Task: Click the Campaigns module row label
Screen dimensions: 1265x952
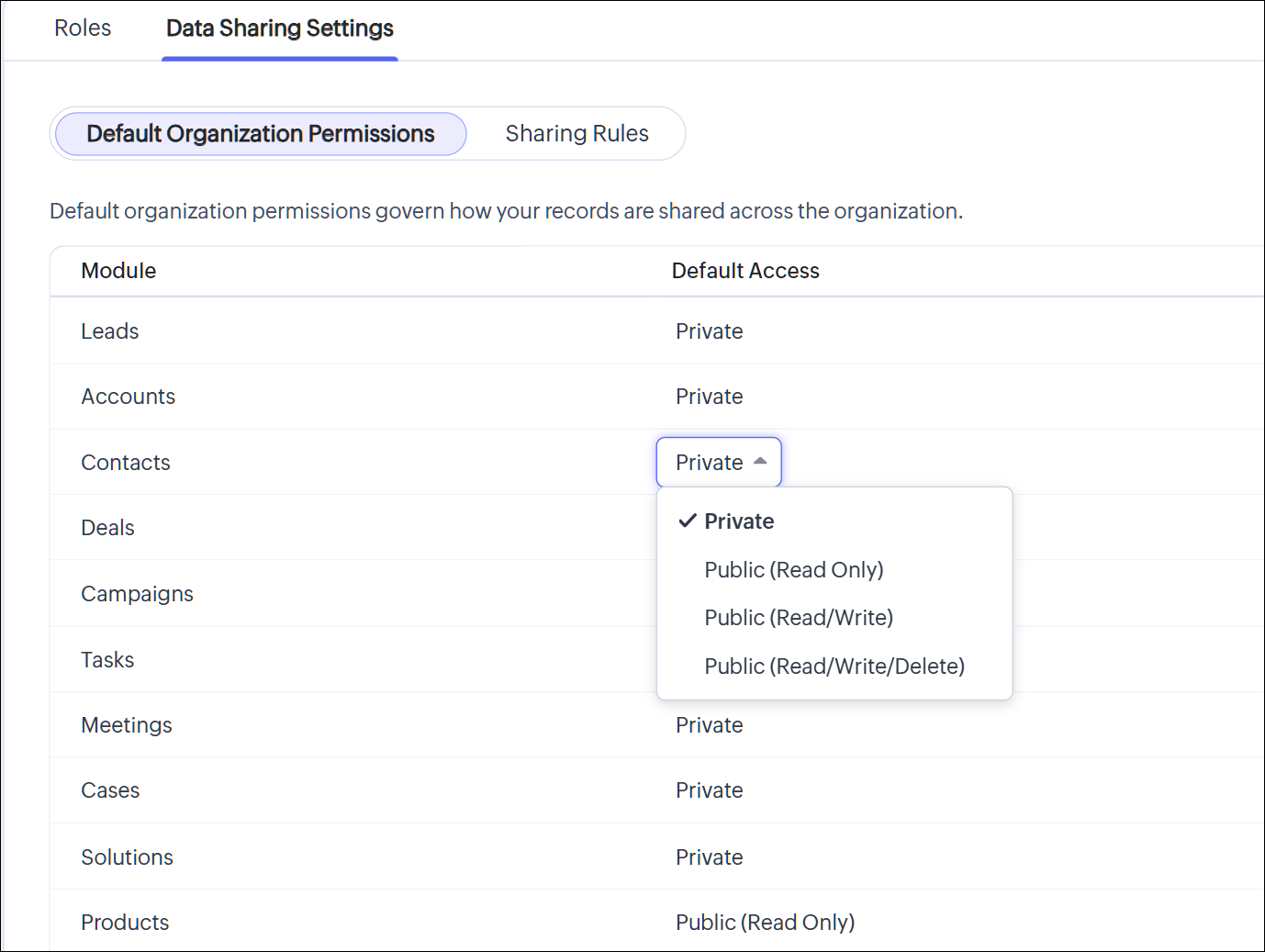Action: coord(137,594)
